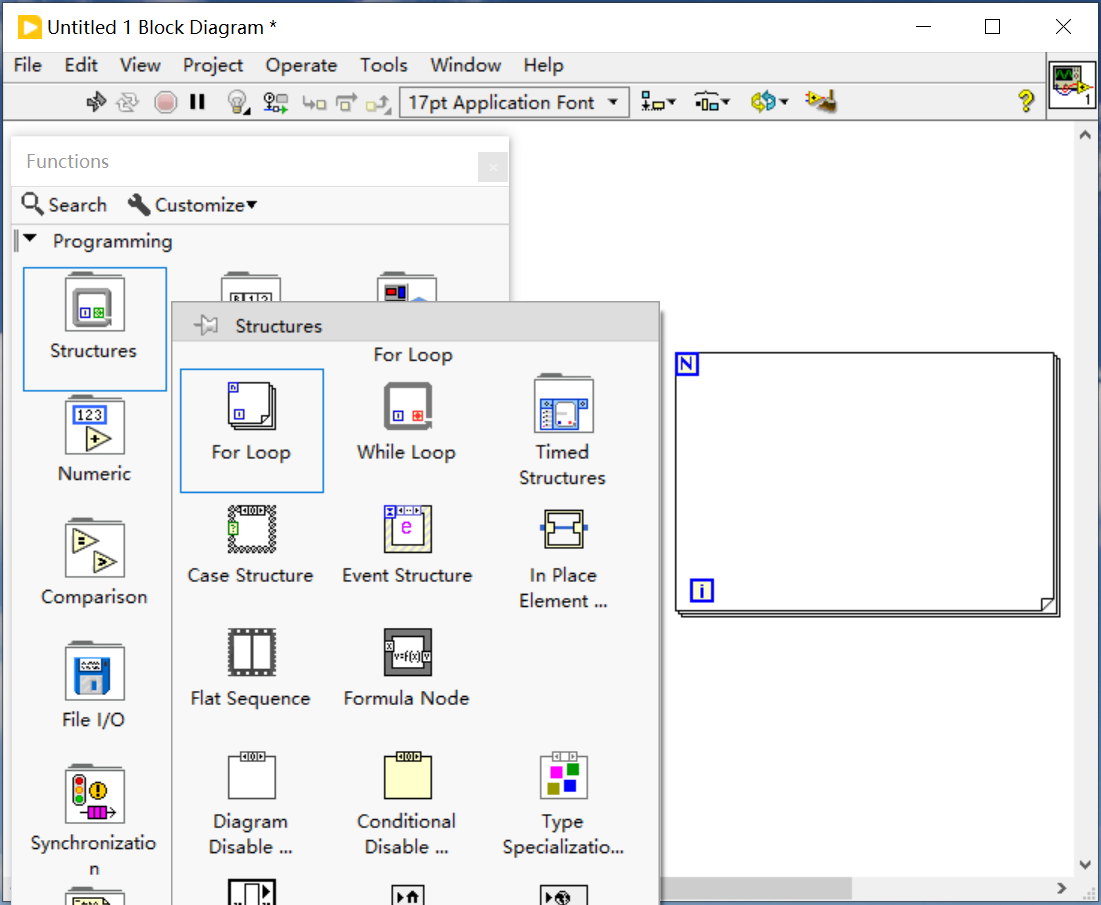Select the Conditional Disable structure
The image size is (1101, 905).
tap(407, 805)
